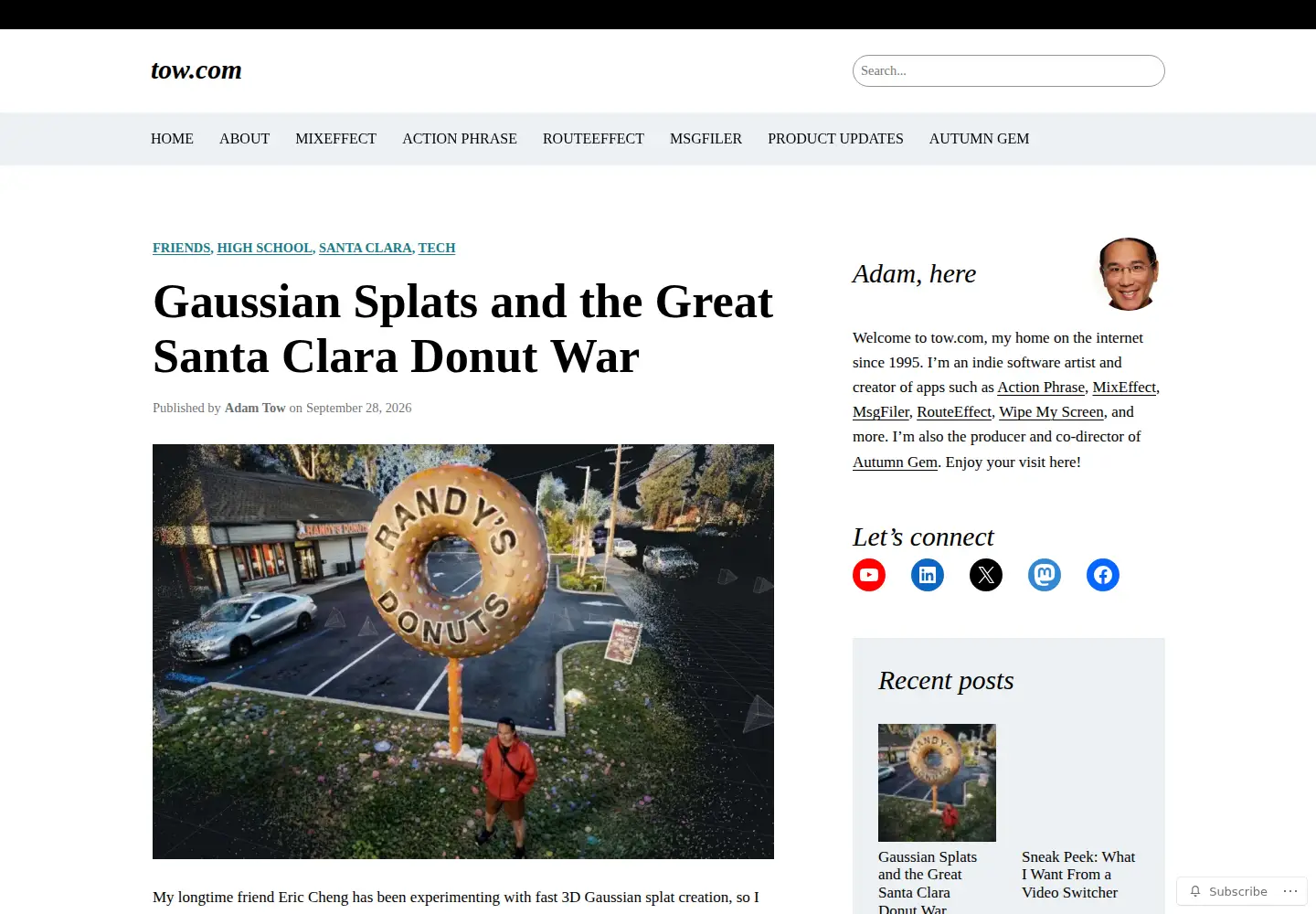Image resolution: width=1316 pixels, height=914 pixels.
Task: Open the ABOUT menu item
Action: tap(244, 139)
